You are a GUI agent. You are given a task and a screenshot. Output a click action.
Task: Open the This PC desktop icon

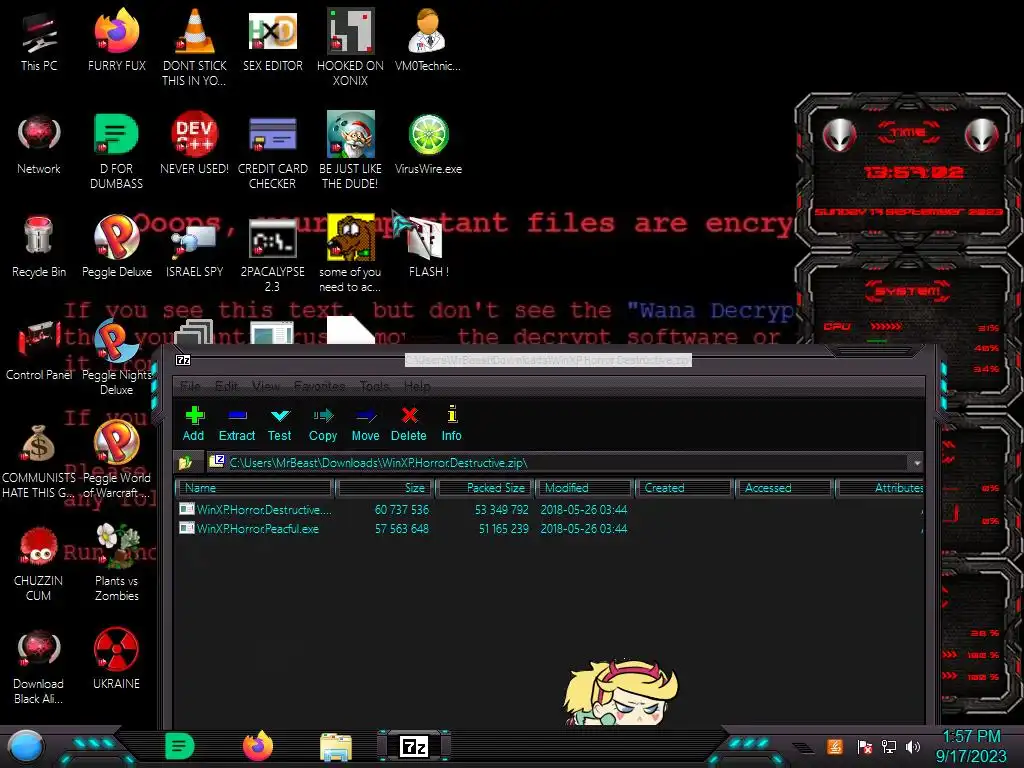click(39, 40)
